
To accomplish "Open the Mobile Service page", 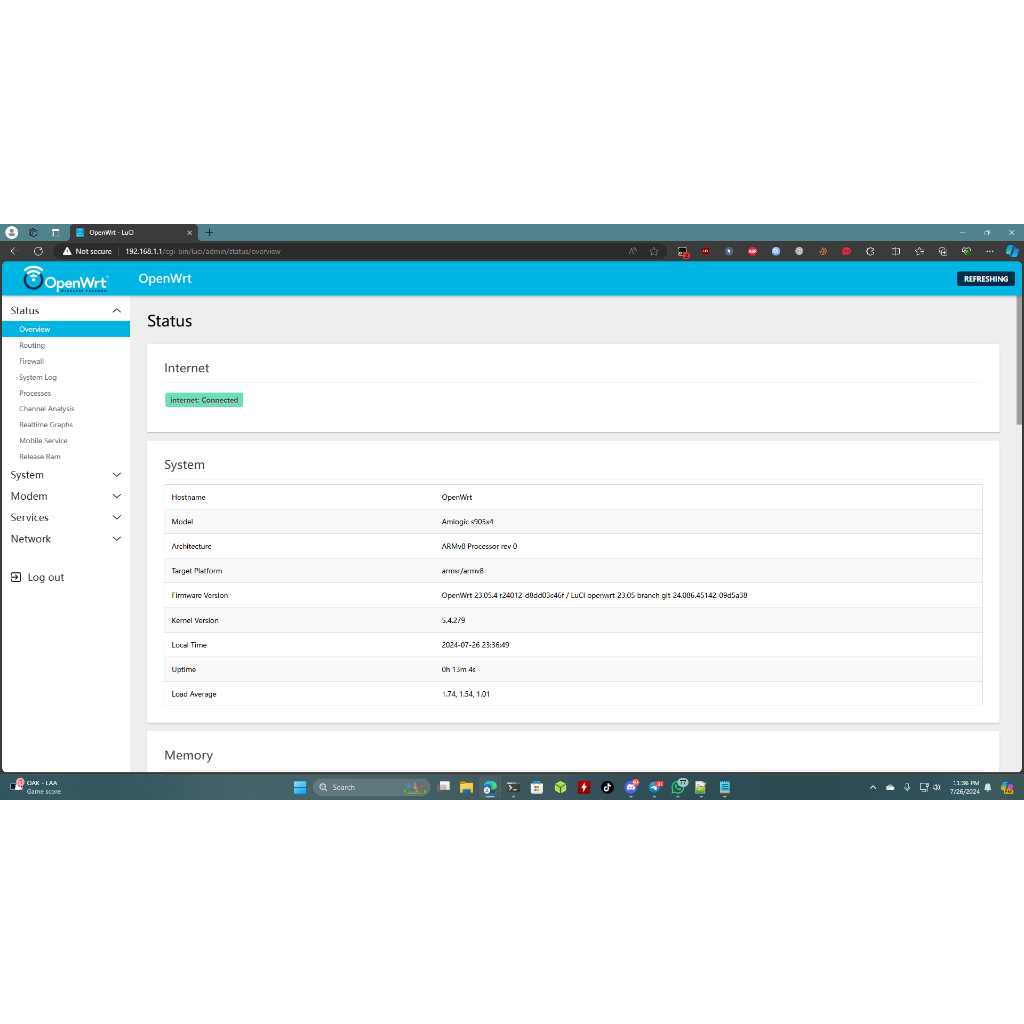I will [43, 441].
